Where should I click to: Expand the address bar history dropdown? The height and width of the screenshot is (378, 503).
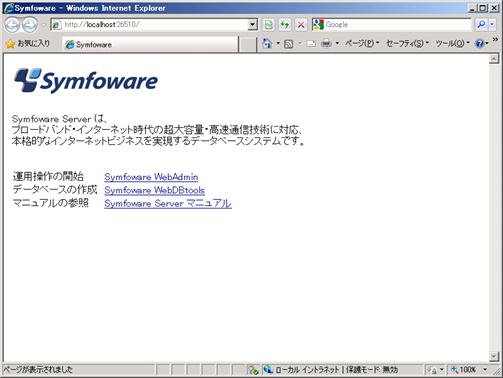pos(252,25)
